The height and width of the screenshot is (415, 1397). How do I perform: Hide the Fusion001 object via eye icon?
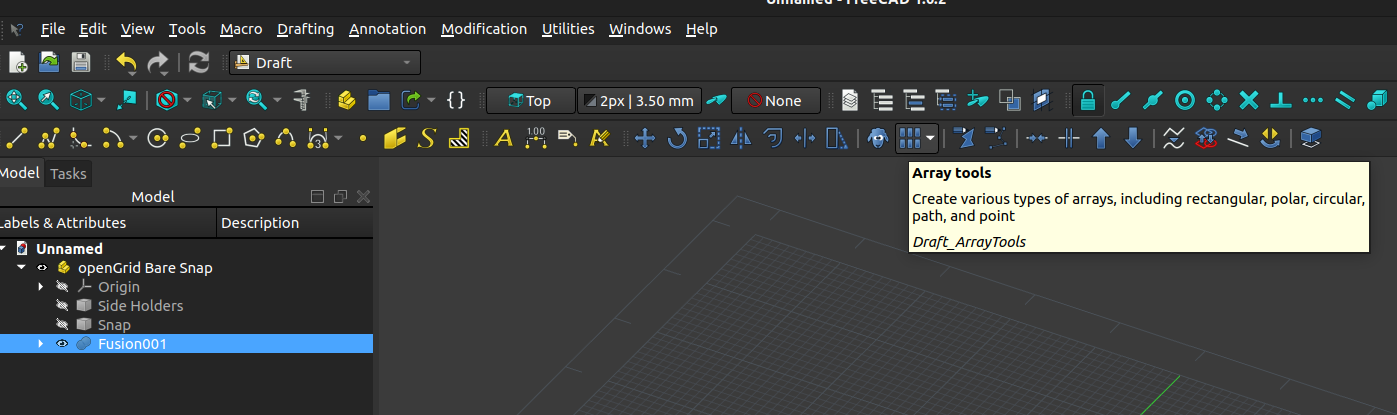coord(62,344)
